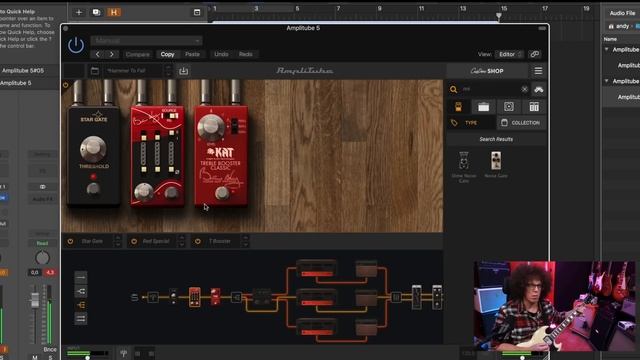Filter gear by TYPE

(471, 123)
